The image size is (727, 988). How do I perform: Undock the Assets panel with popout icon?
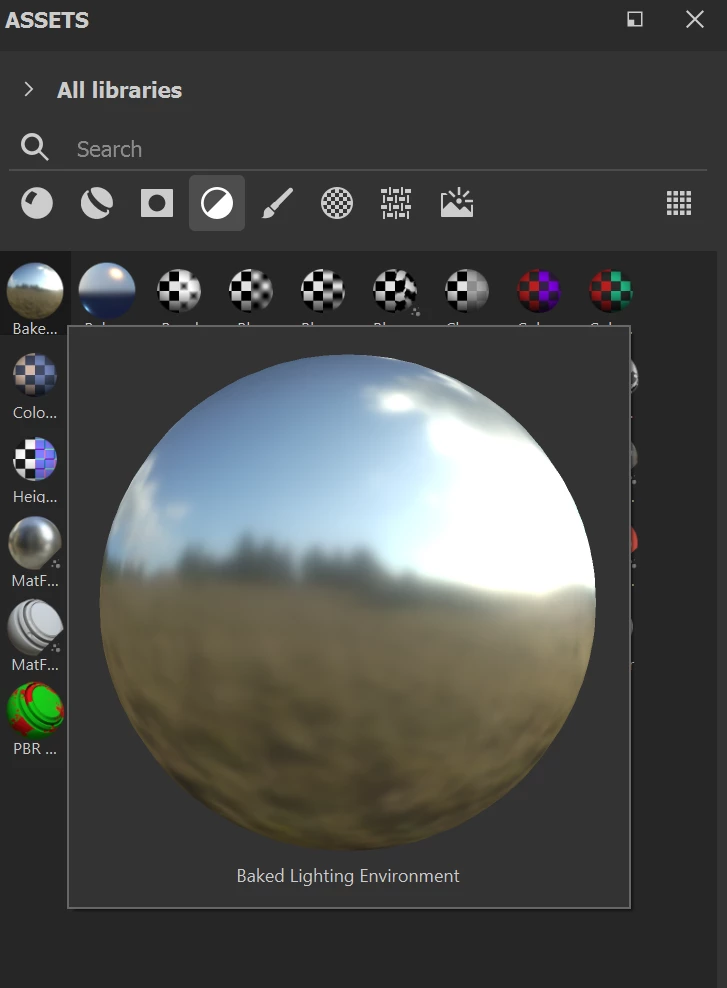tap(635, 19)
